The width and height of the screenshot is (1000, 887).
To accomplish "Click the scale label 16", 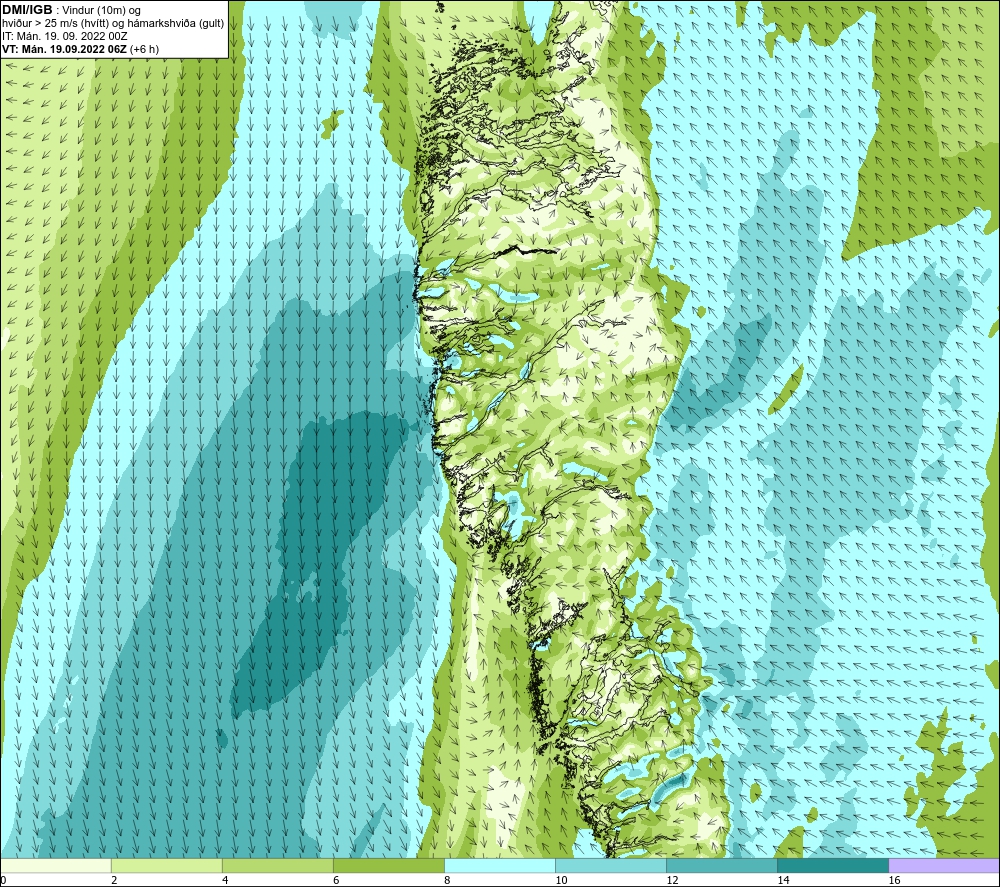I will (894, 880).
